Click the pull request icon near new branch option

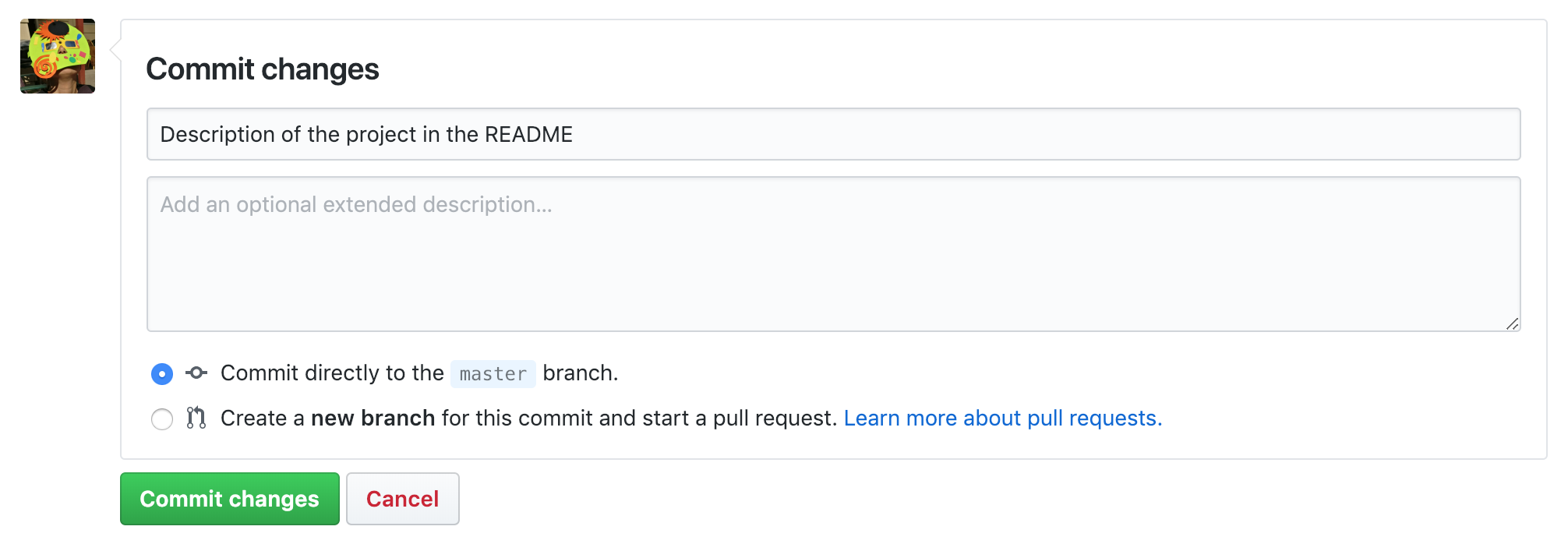(196, 419)
